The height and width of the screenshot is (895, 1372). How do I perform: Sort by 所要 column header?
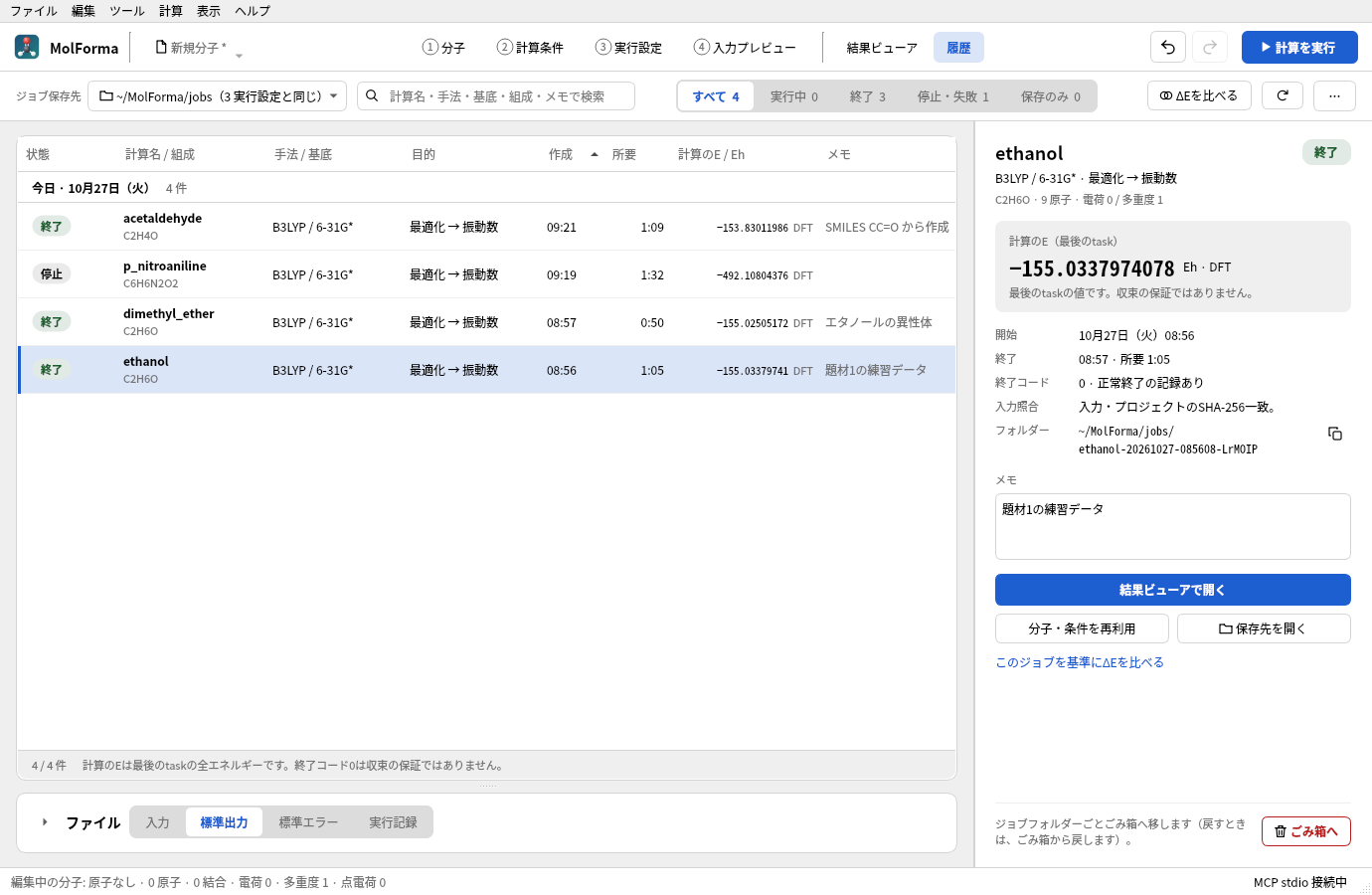[x=624, y=154]
